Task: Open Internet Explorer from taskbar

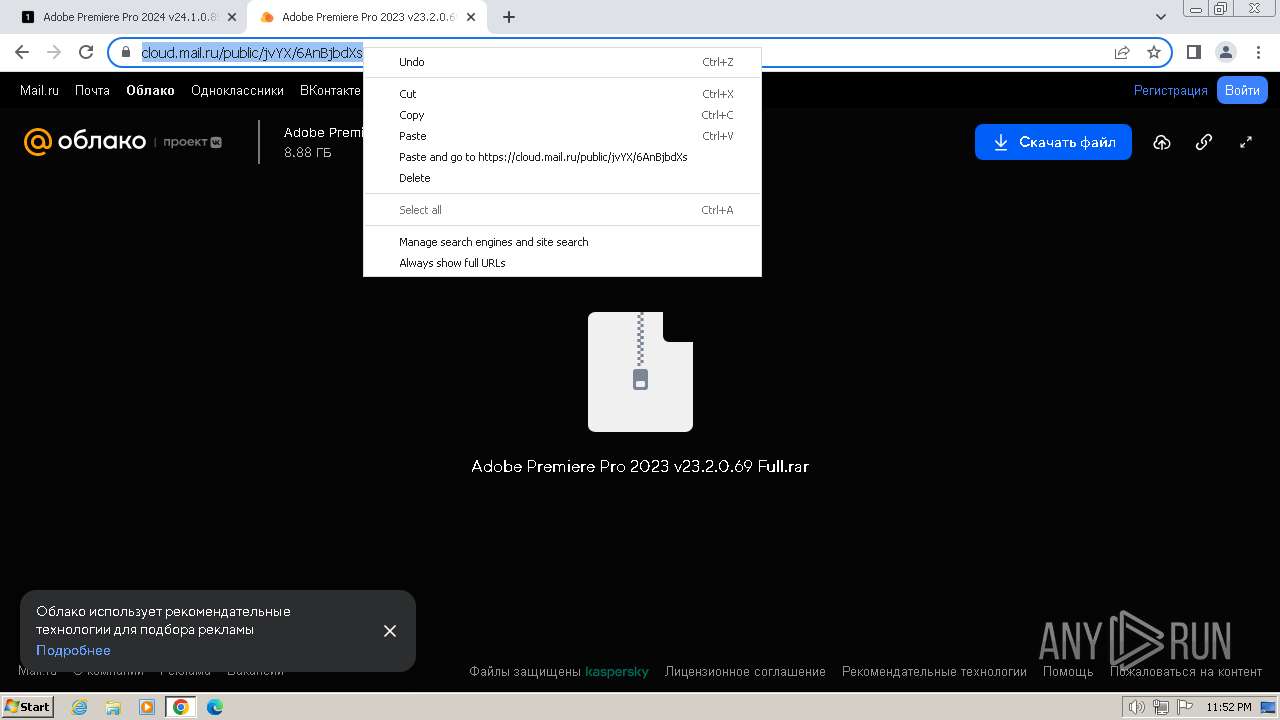Action: pyautogui.click(x=79, y=707)
